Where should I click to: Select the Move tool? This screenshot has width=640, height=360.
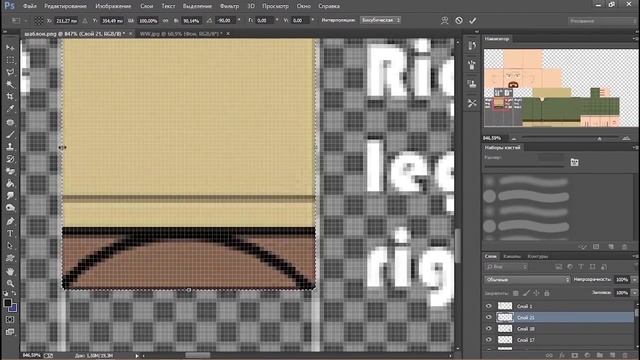click(x=10, y=48)
